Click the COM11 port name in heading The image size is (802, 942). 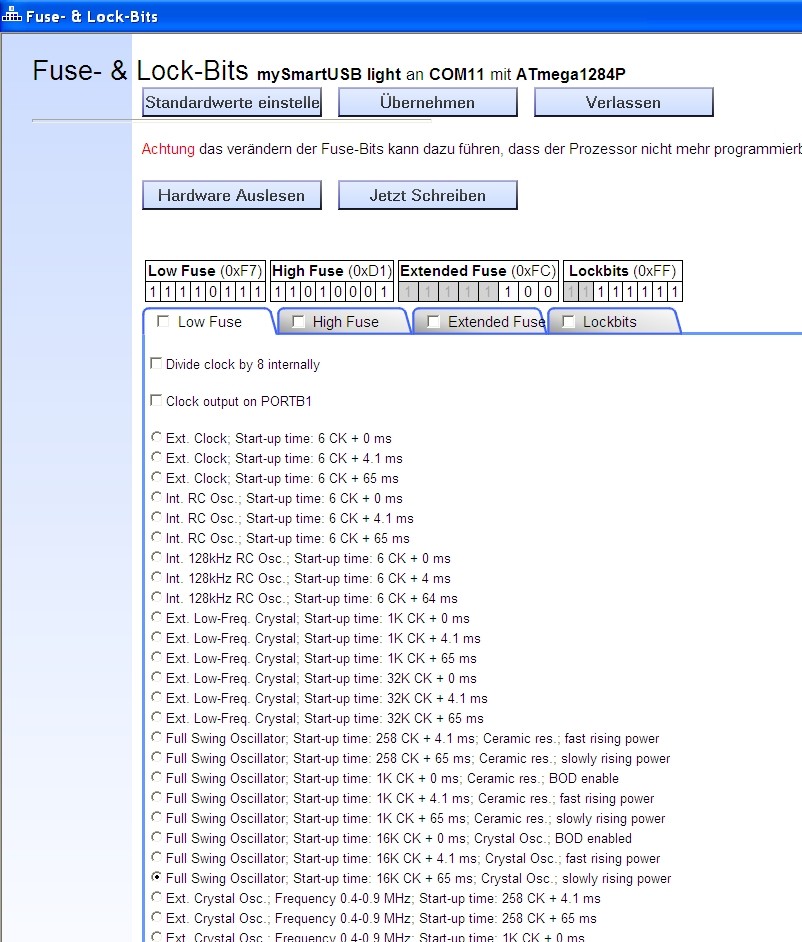point(457,74)
